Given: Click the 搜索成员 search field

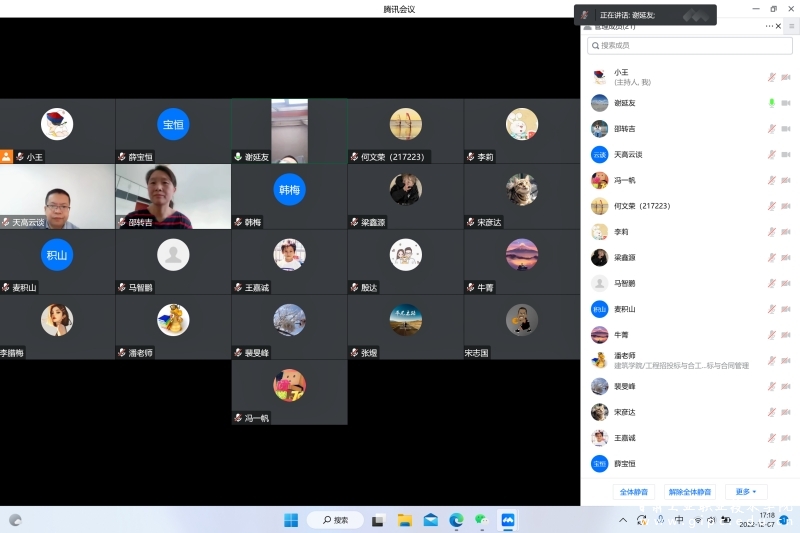Looking at the screenshot, I should (x=688, y=45).
